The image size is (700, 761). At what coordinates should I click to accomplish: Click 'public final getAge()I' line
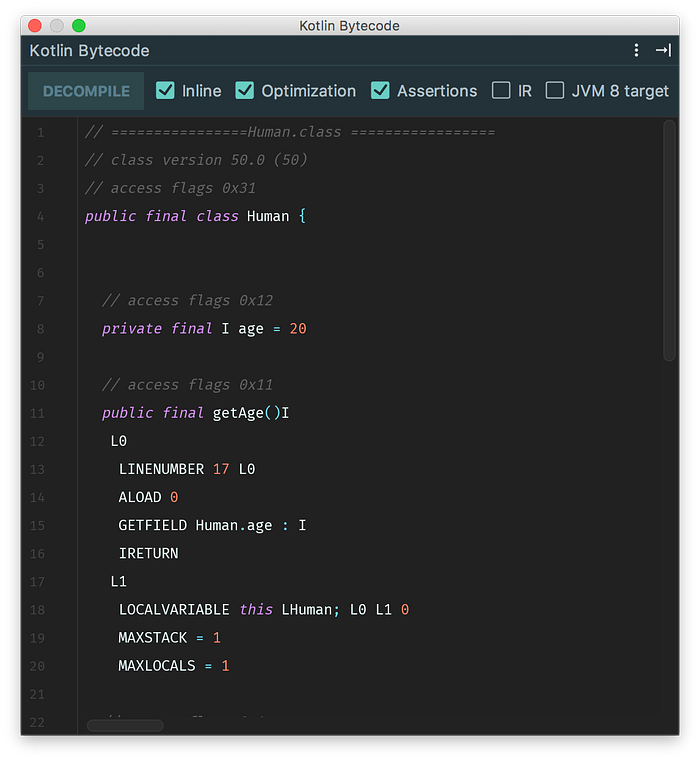196,413
